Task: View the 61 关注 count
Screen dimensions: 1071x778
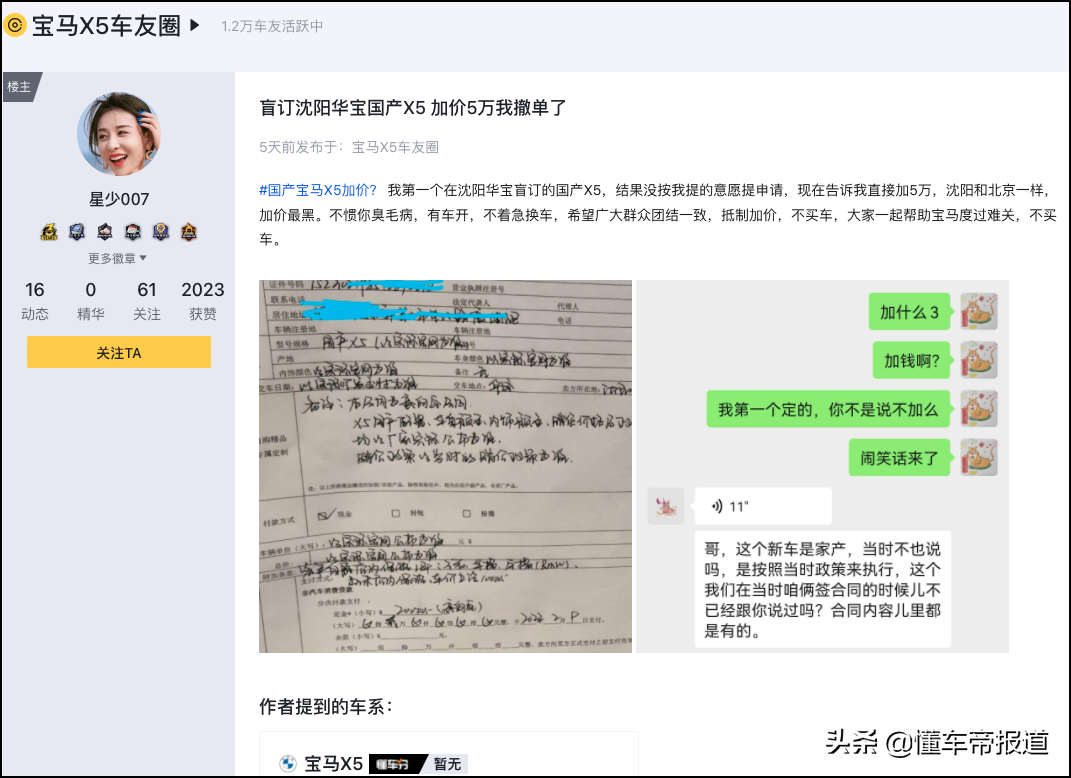Action: tap(147, 301)
